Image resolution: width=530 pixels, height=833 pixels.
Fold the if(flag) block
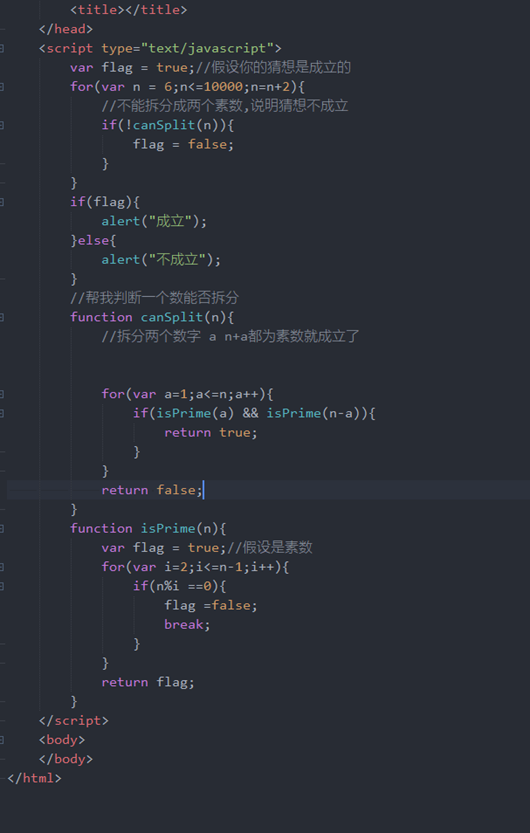click(2, 202)
